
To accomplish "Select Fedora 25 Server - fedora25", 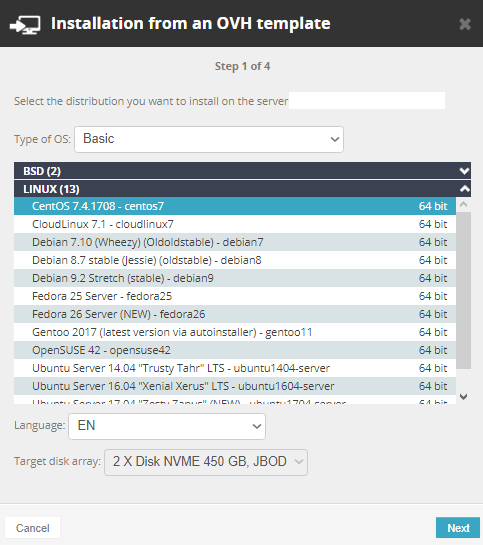I will (x=235, y=296).
